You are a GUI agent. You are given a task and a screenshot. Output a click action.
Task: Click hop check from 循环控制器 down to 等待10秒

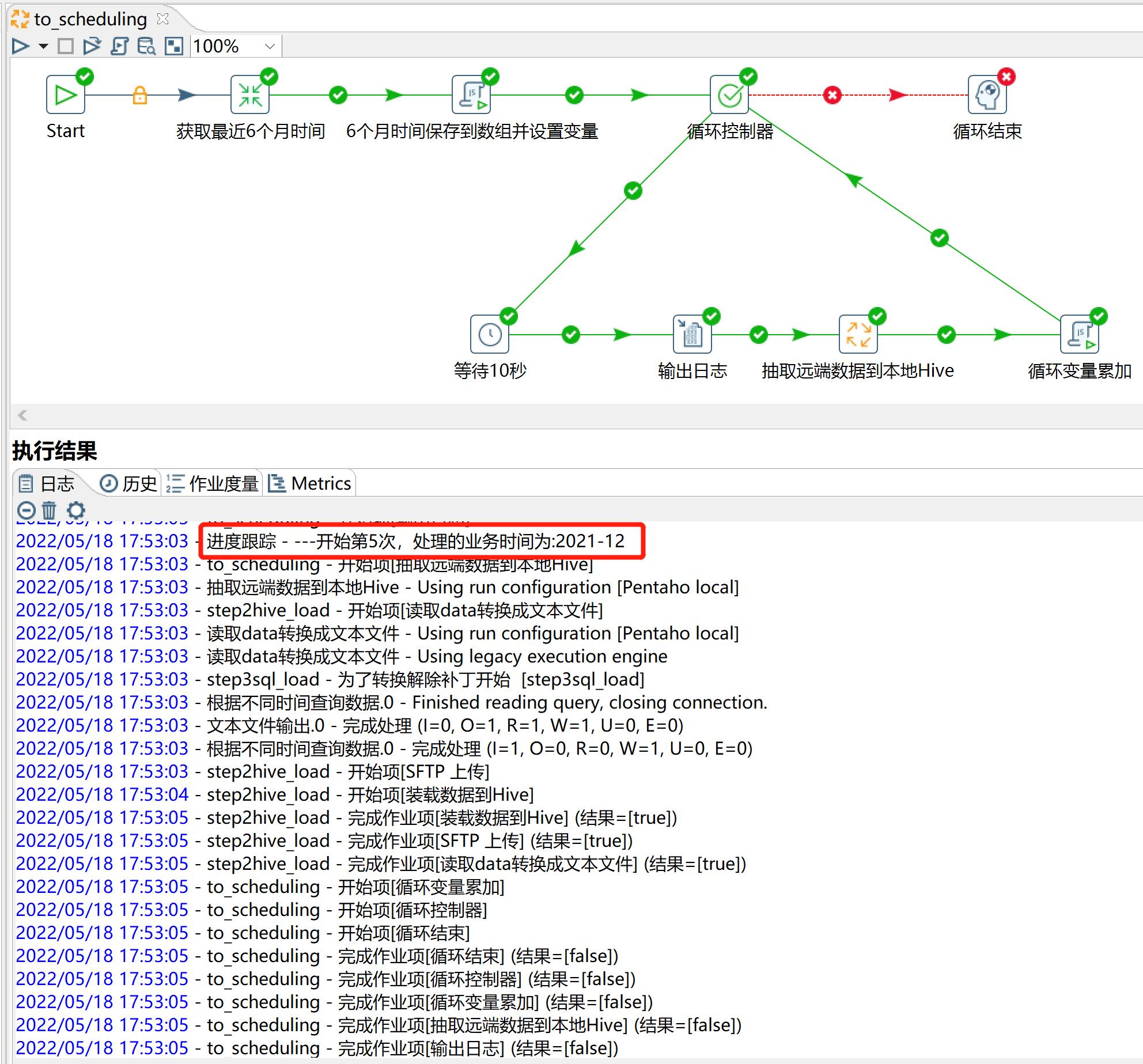[633, 191]
